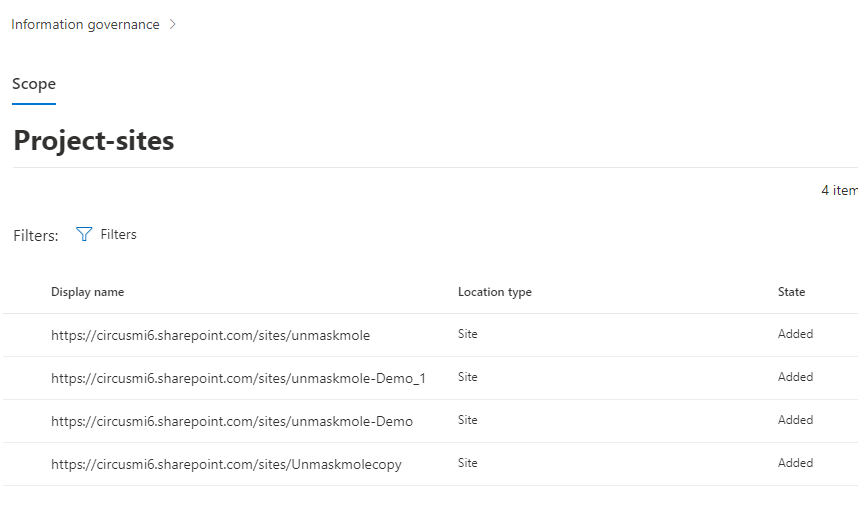Switch to the Scope tab
Image resolution: width=858 pixels, height=510 pixels.
click(34, 84)
